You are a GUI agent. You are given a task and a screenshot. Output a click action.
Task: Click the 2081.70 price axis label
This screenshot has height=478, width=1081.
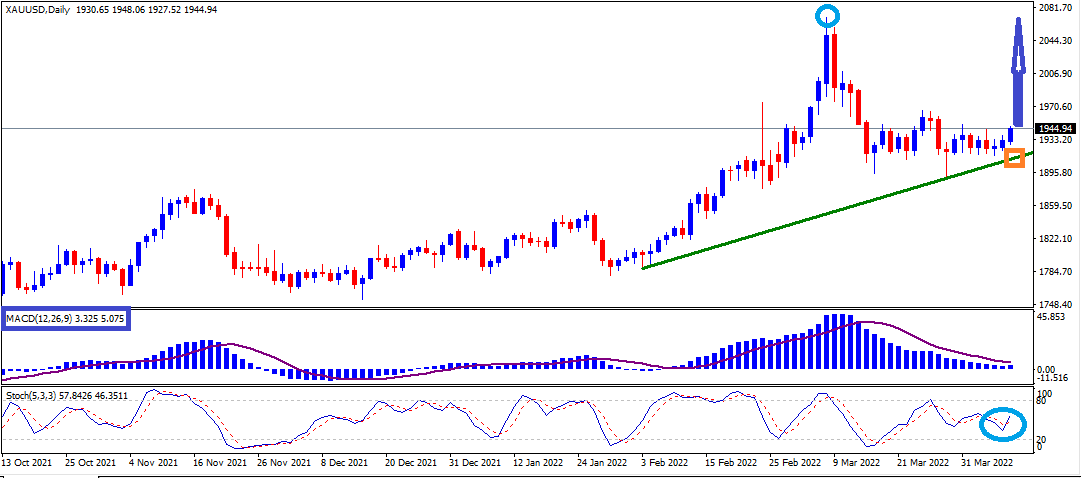click(1056, 8)
